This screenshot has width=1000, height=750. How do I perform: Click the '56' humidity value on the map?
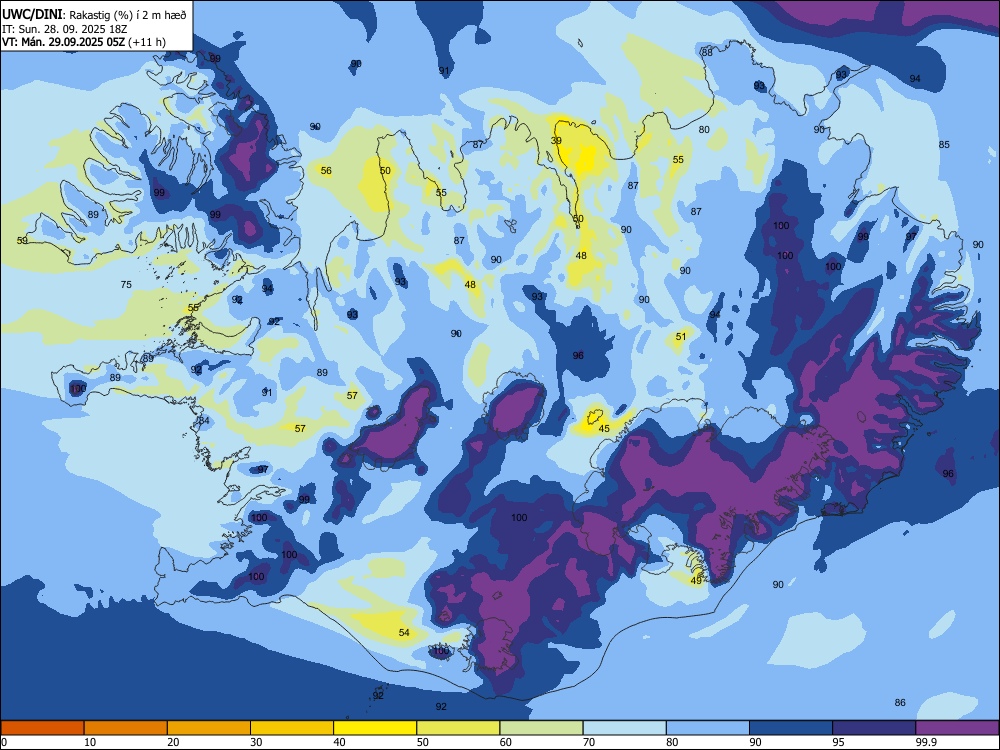[x=326, y=170]
